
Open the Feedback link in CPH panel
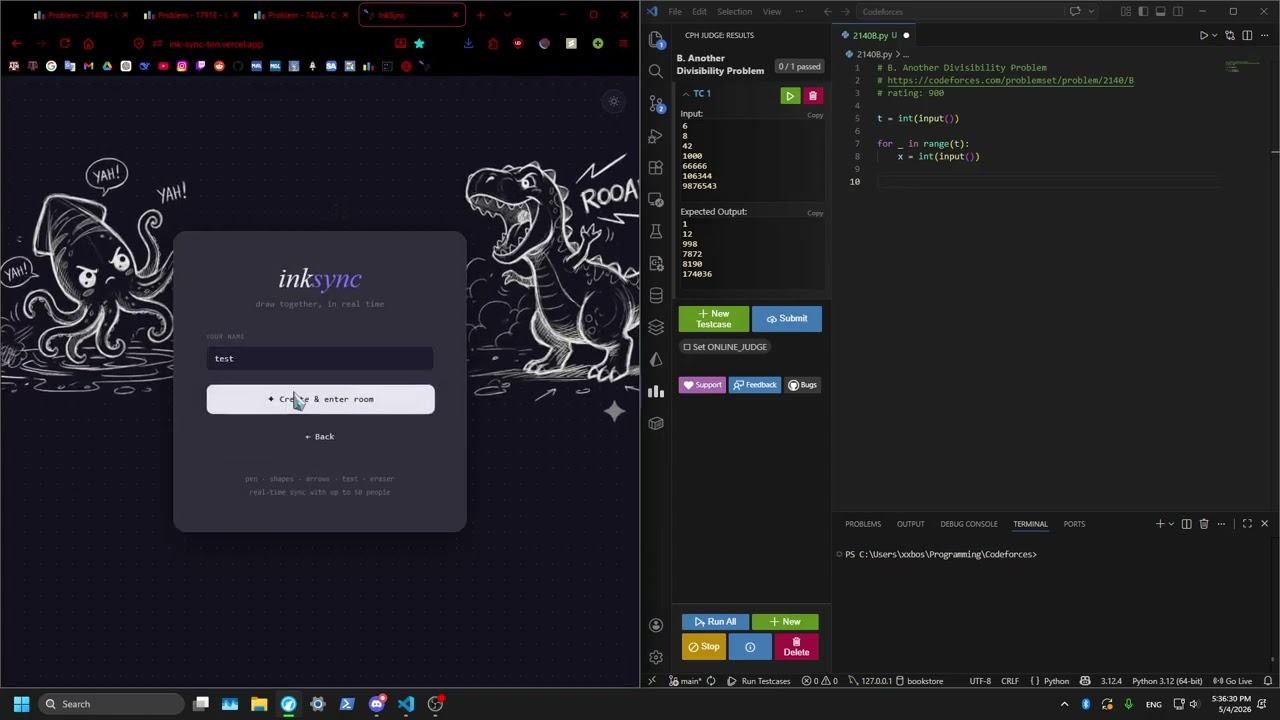coord(754,385)
